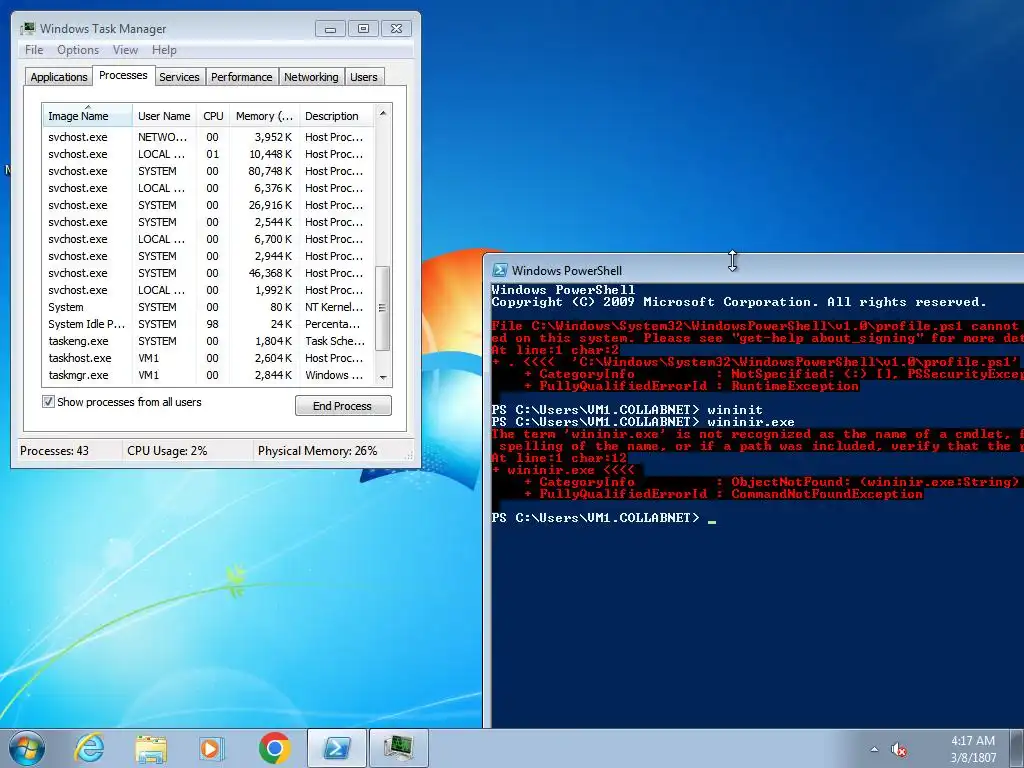Launch Internet Explorer from taskbar

pos(89,748)
